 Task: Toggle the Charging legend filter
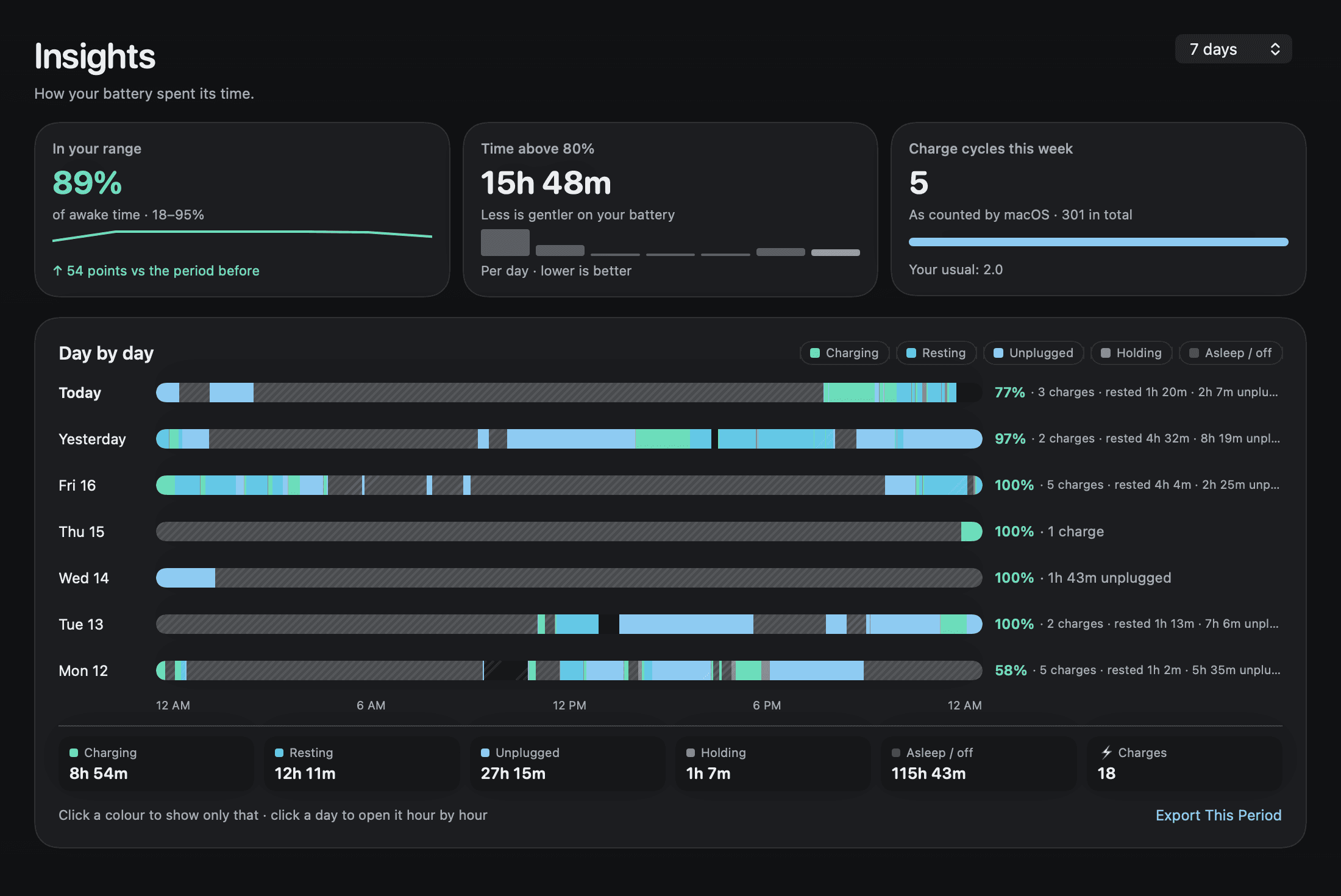[x=844, y=353]
